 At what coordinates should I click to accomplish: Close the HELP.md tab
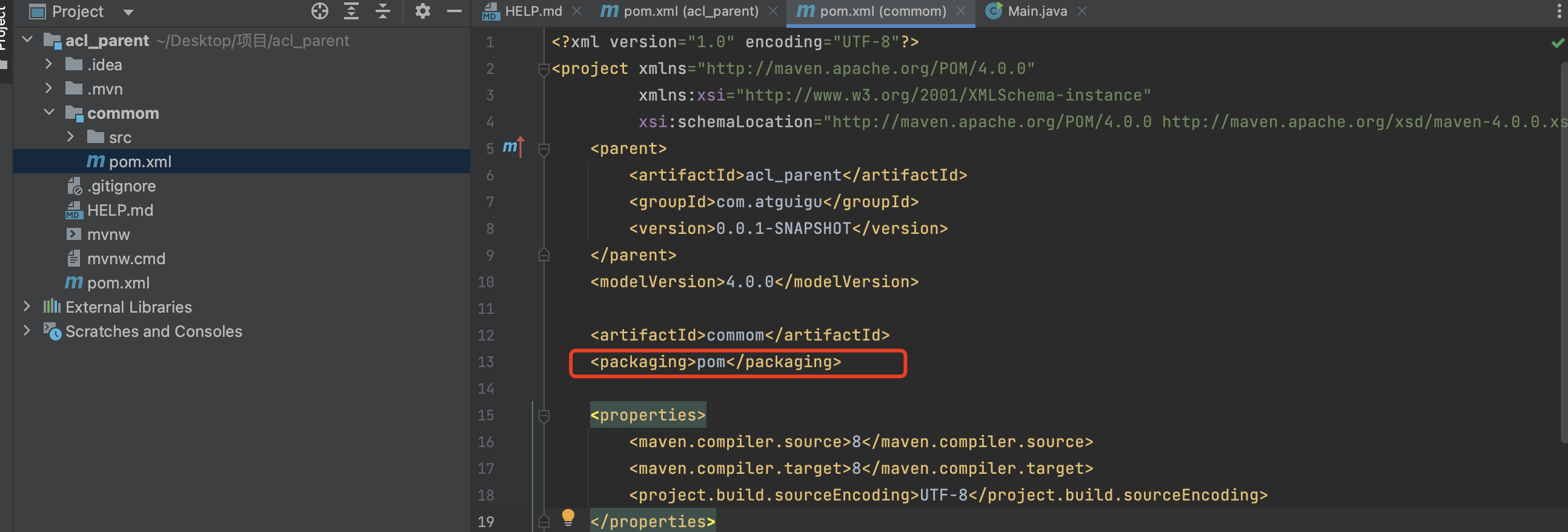coord(577,11)
